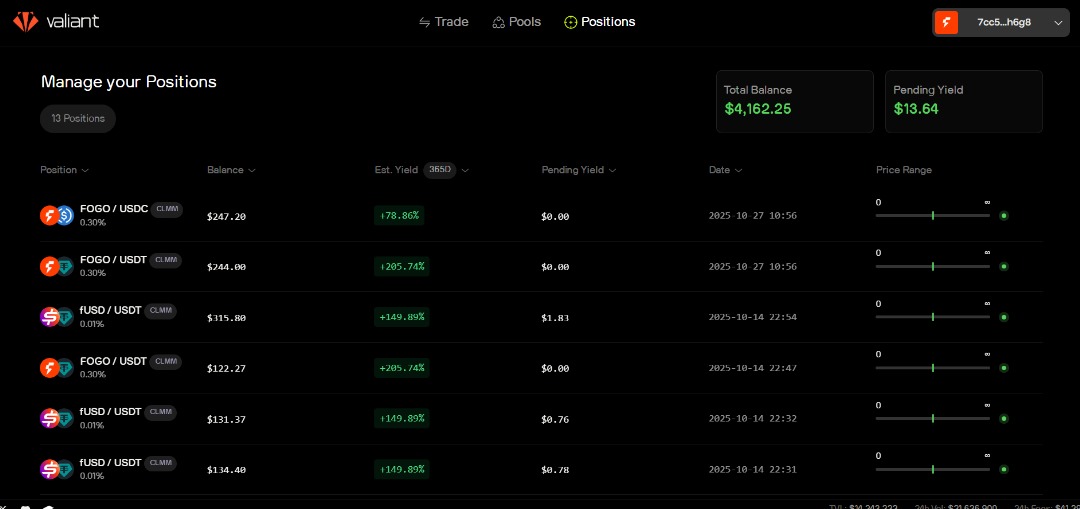Viewport: 1080px width, 509px height.
Task: Click token pair icon in the $131.37 row
Action: [56, 418]
